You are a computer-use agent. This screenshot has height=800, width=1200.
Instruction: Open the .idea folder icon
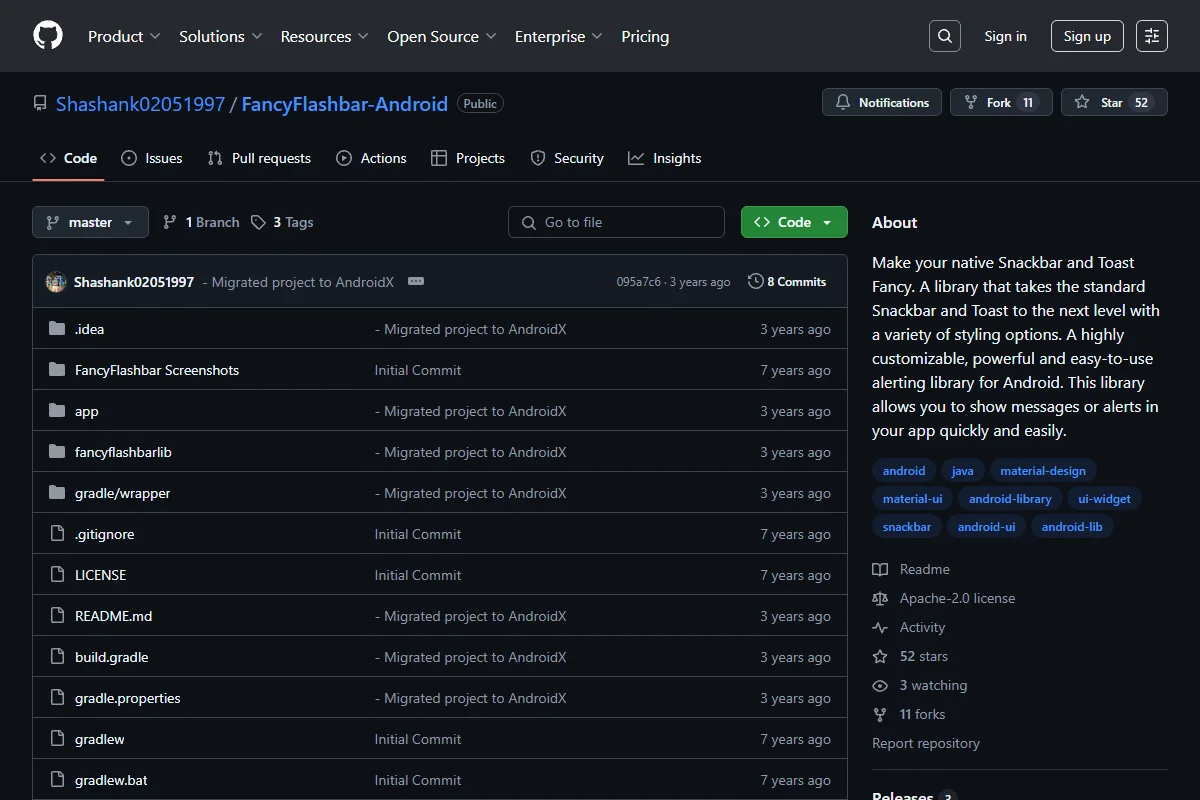[x=57, y=329]
